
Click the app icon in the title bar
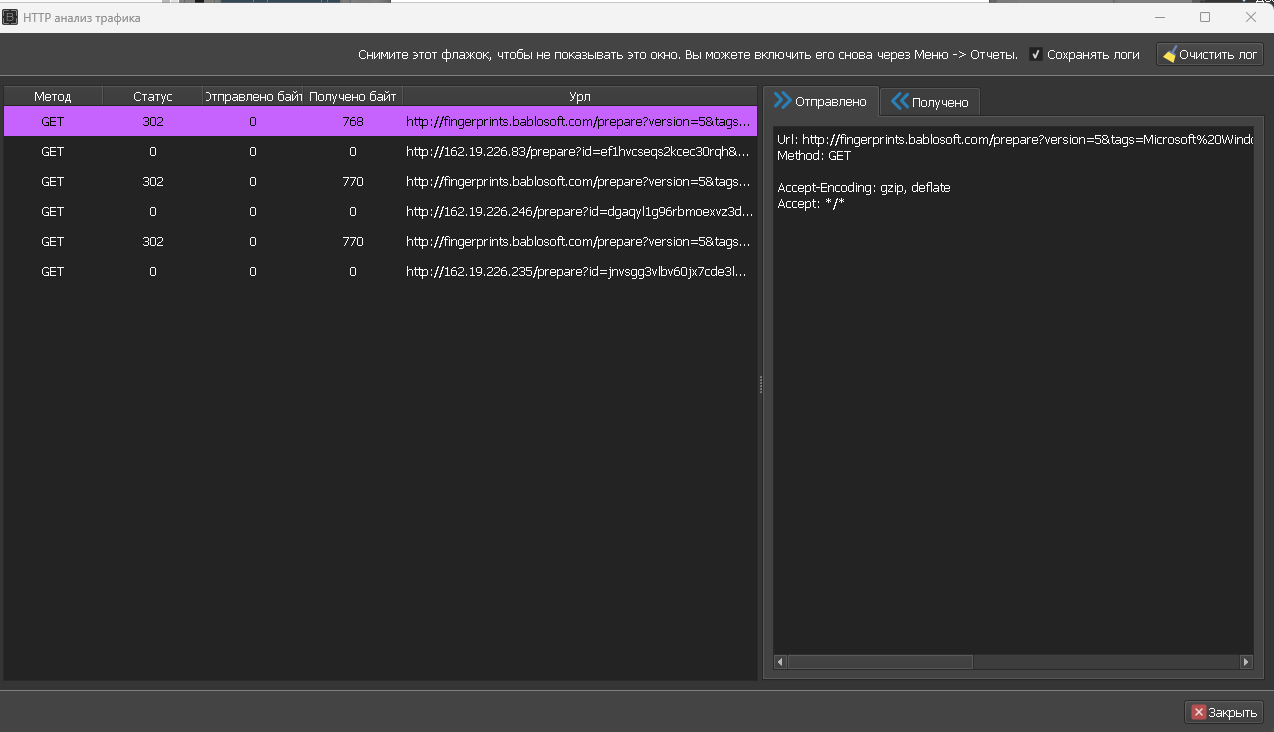point(11,17)
